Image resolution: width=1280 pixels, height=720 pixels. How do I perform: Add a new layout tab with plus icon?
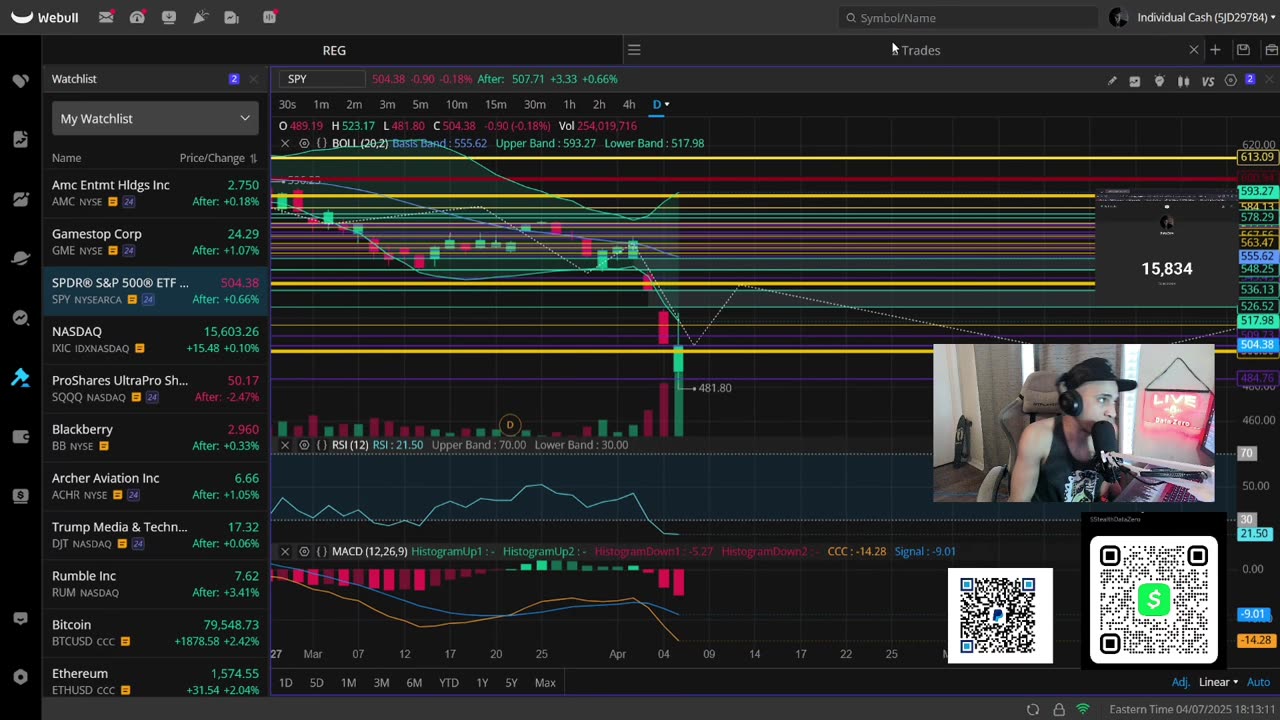[x=1215, y=50]
